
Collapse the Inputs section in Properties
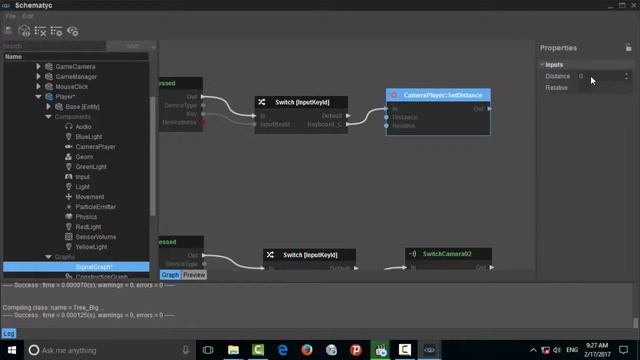click(542, 64)
